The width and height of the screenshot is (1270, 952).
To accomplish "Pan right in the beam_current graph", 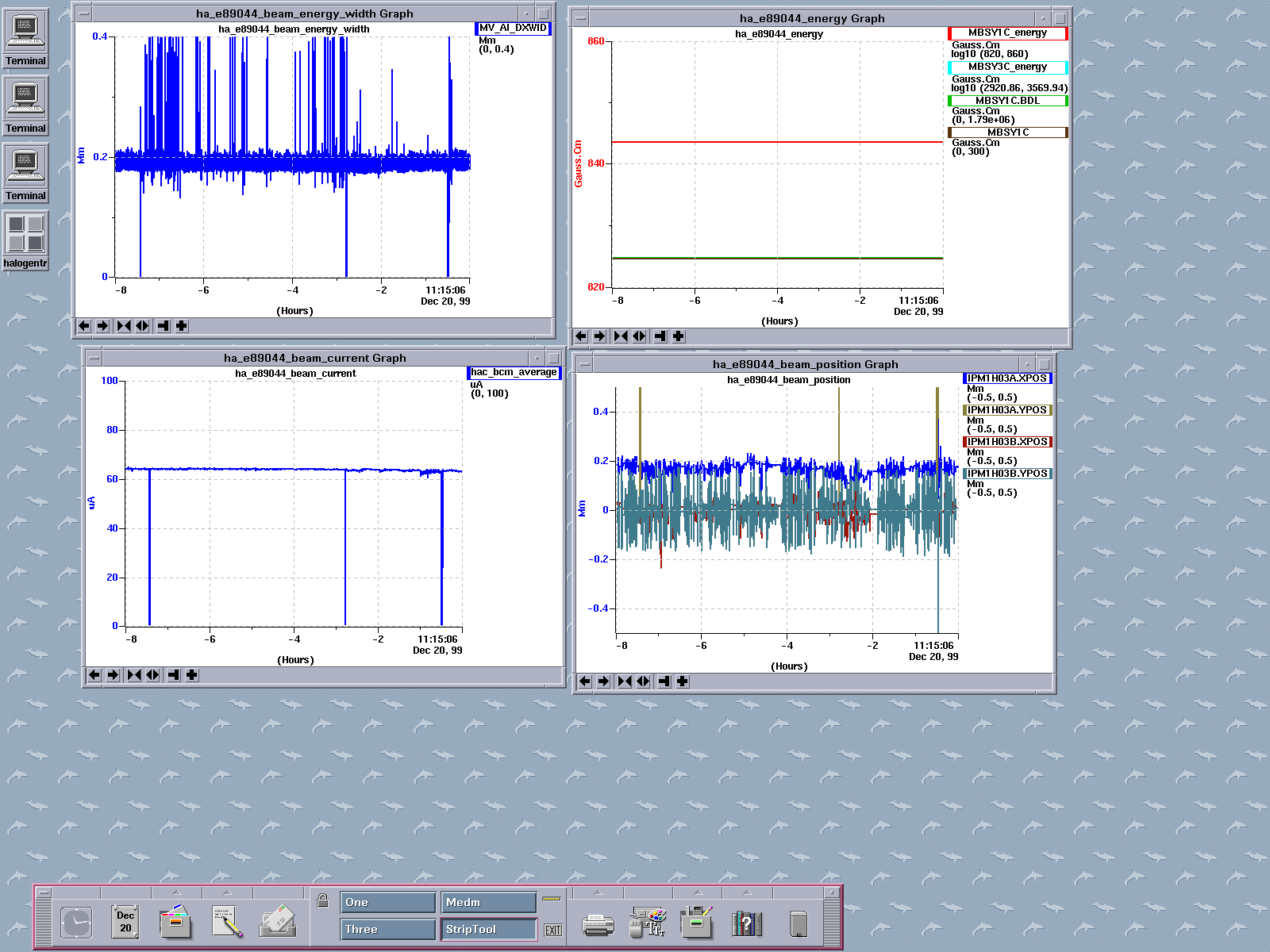I will (113, 675).
